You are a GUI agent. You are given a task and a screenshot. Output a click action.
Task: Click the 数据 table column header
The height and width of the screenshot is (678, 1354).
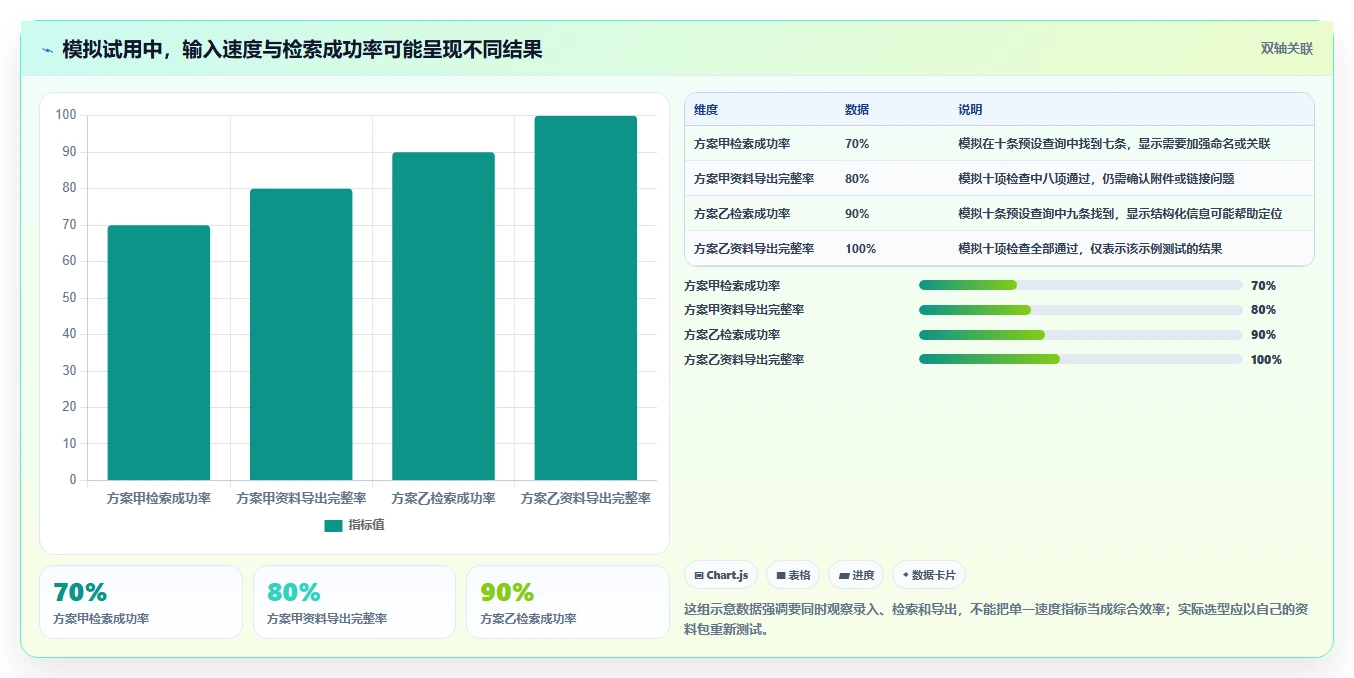pos(857,110)
